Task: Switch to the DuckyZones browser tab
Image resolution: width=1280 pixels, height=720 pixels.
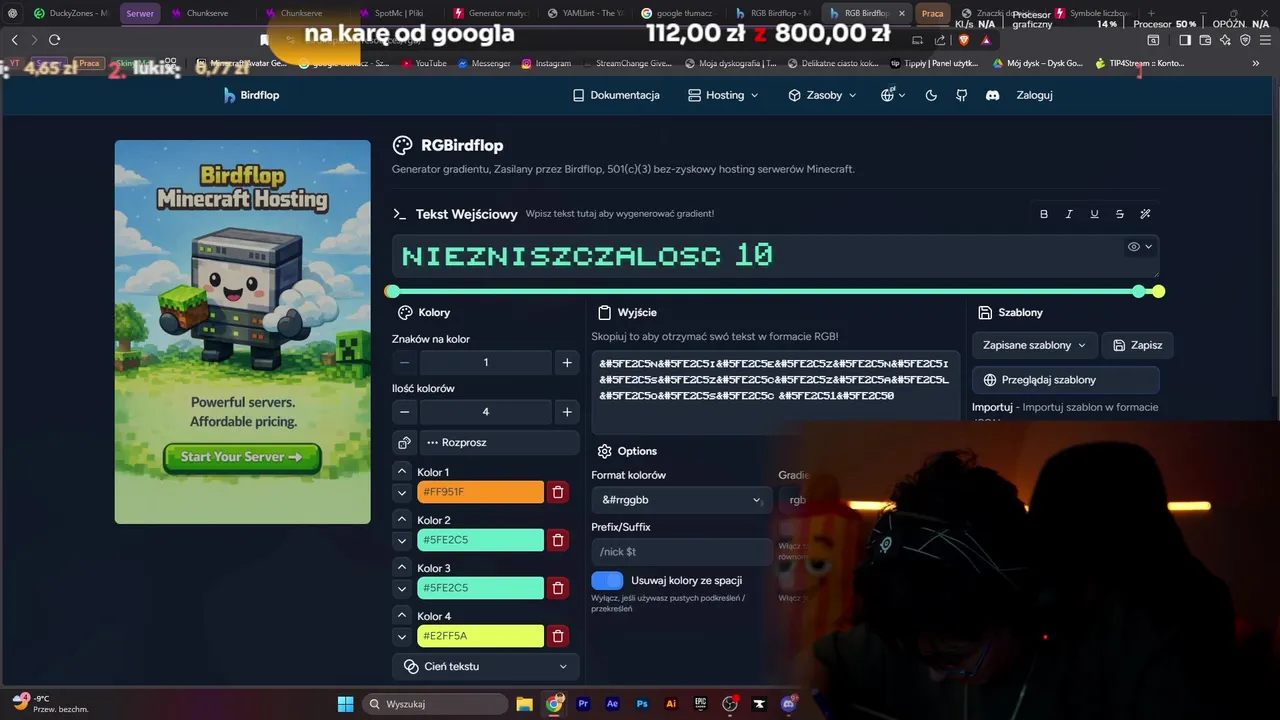Action: [x=70, y=13]
